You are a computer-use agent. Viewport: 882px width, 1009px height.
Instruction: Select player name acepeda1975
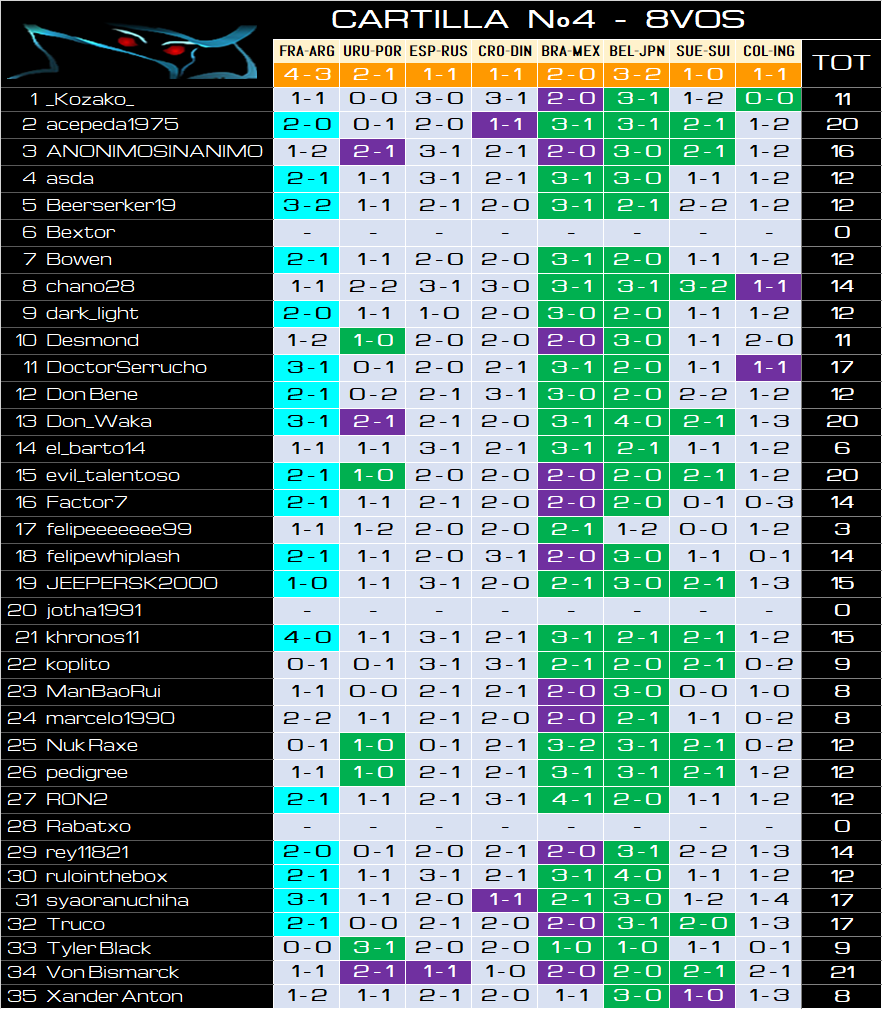click(x=112, y=124)
